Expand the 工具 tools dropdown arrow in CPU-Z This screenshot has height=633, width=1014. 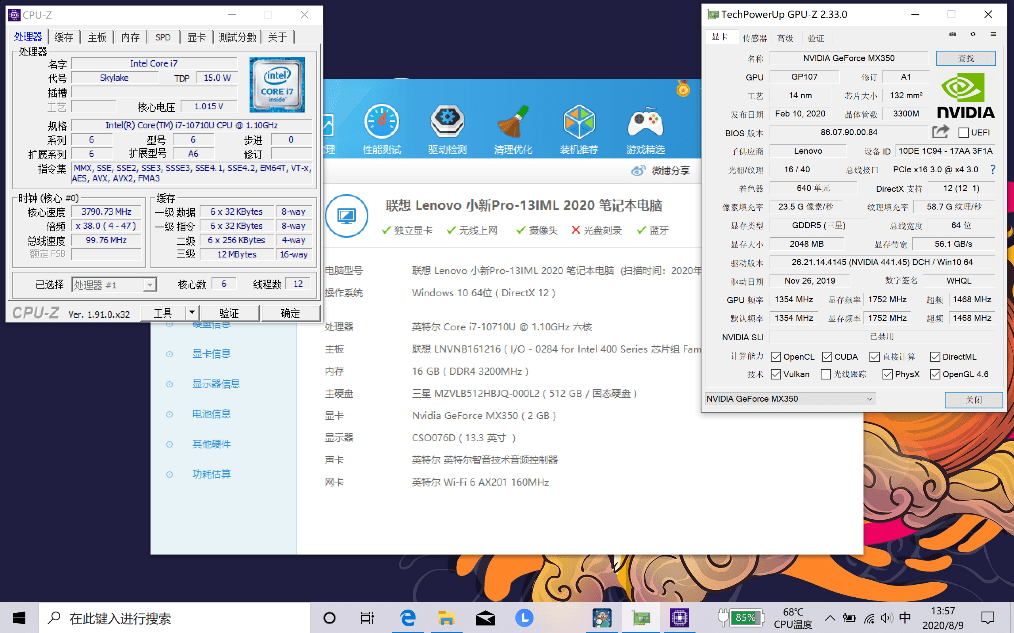pyautogui.click(x=192, y=313)
